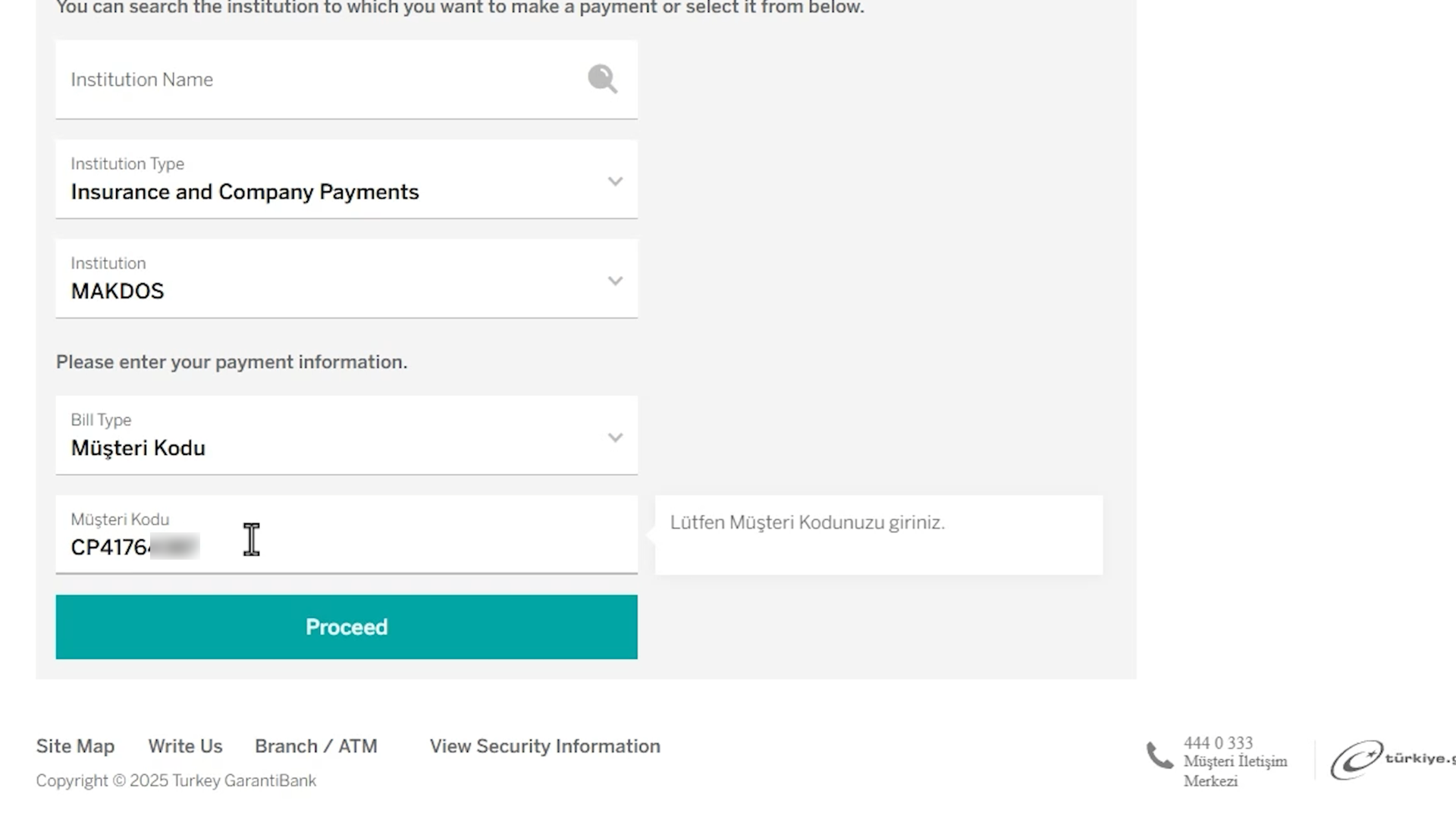Select the Müşteri Kodu bill type field
This screenshot has height=819, width=1456.
coord(347,435)
